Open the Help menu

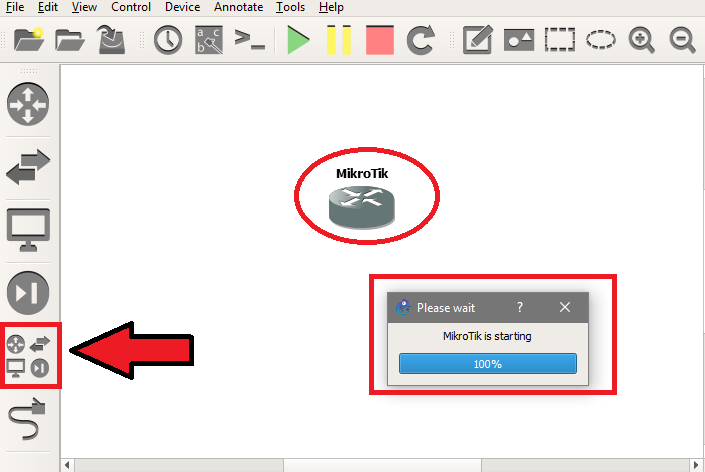click(x=331, y=7)
